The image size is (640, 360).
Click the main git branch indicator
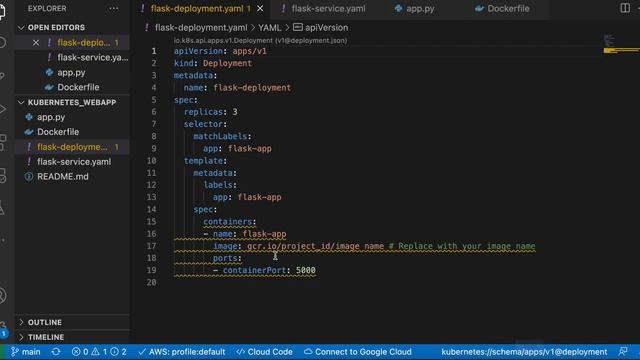coord(26,352)
